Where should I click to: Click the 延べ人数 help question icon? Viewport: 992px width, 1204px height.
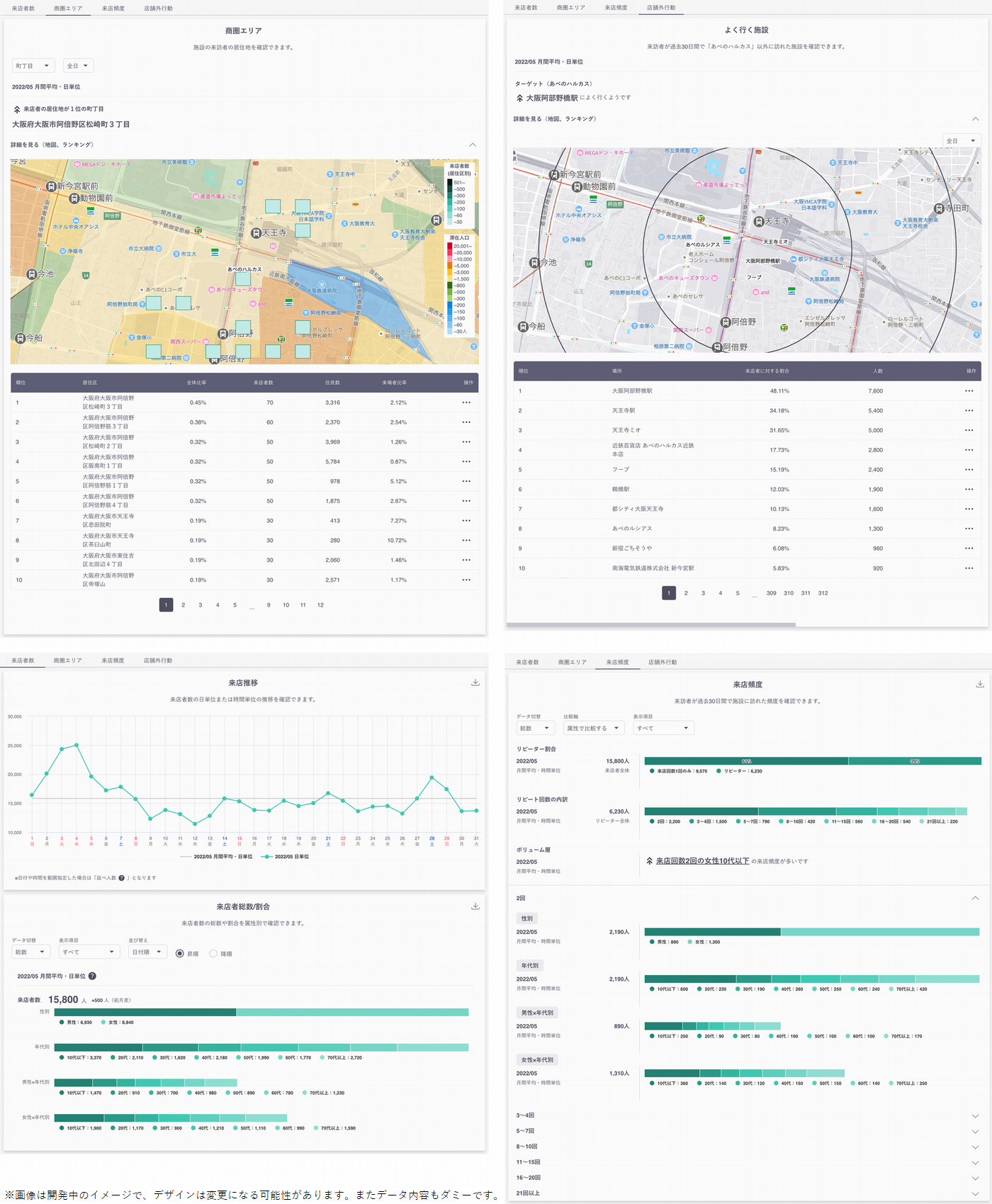[121, 878]
